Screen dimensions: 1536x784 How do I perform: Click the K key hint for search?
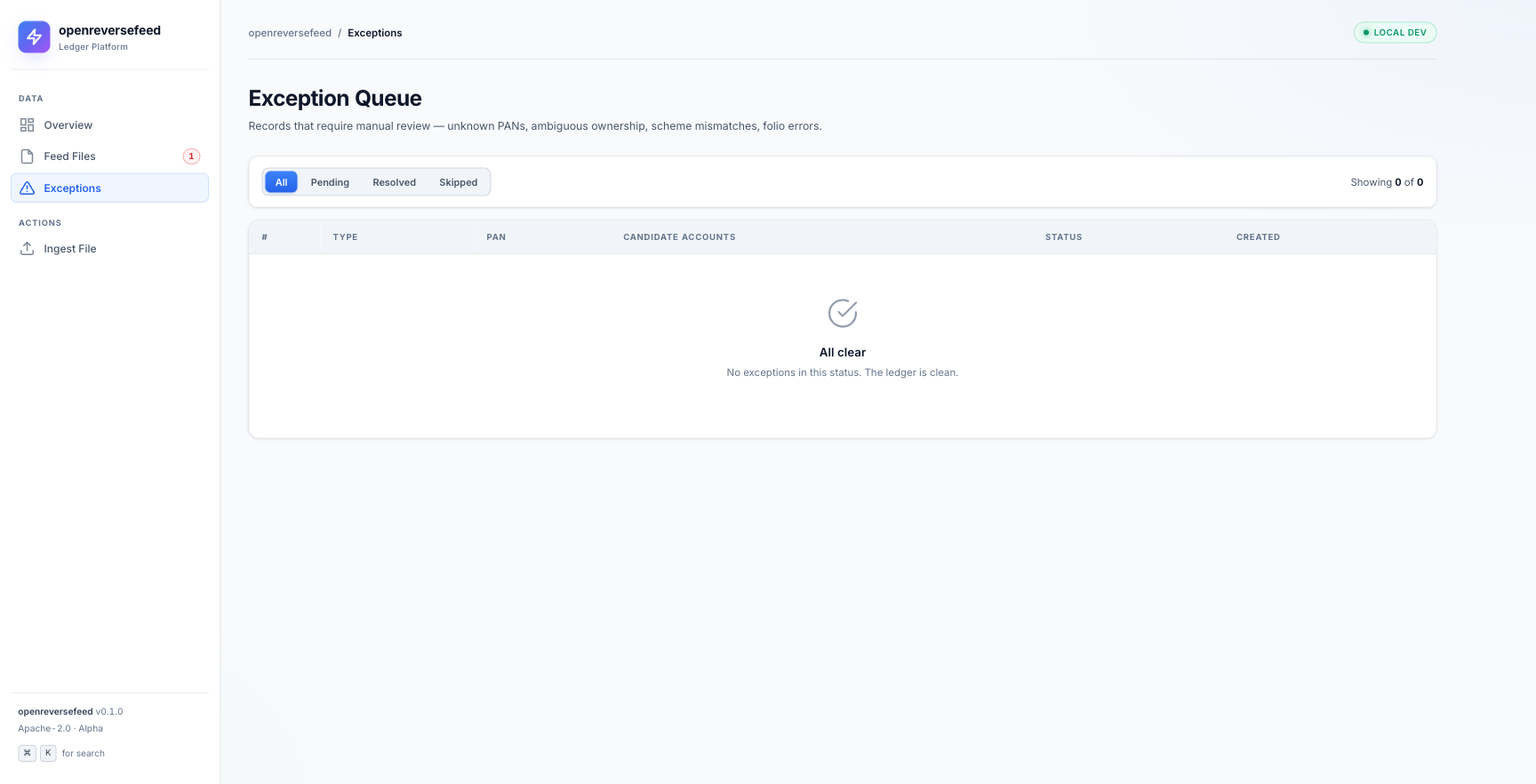(48, 753)
